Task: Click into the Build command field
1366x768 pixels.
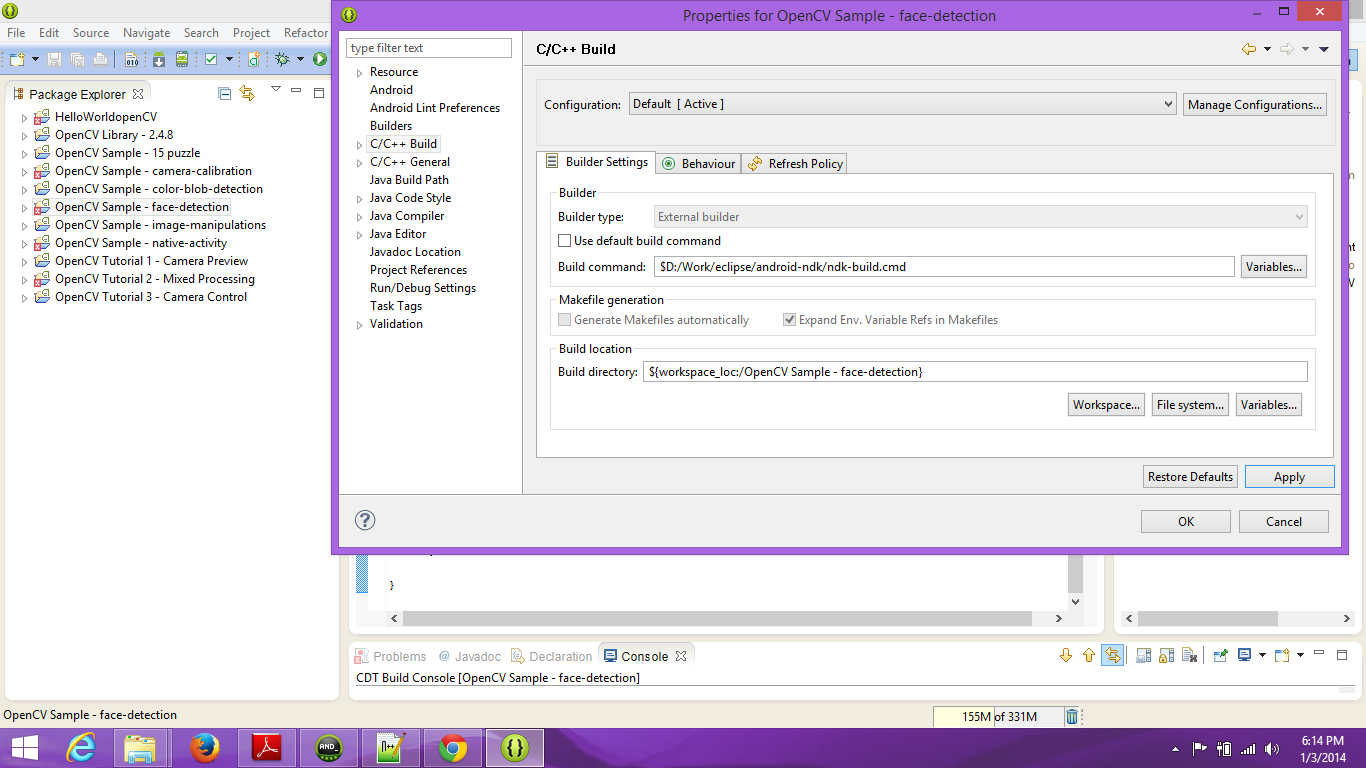Action: (x=944, y=267)
